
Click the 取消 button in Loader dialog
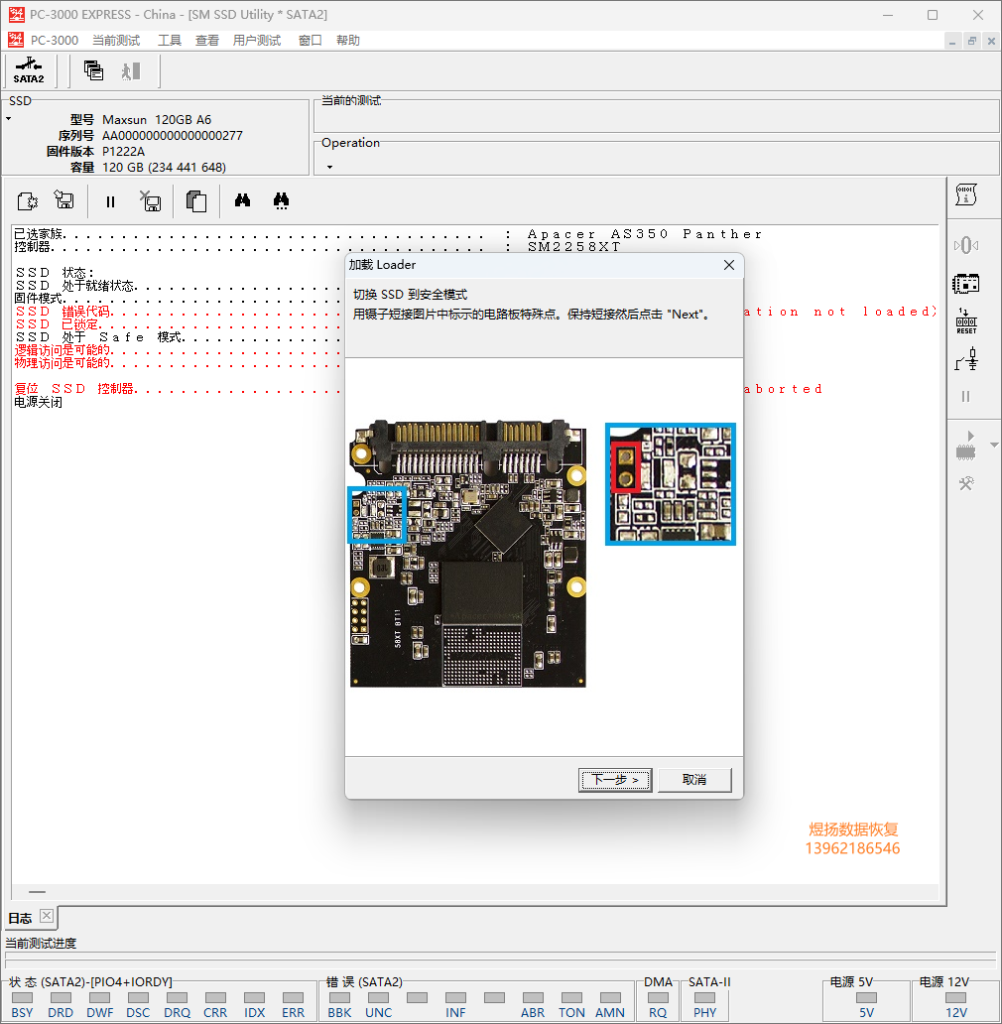pyautogui.click(x=694, y=780)
